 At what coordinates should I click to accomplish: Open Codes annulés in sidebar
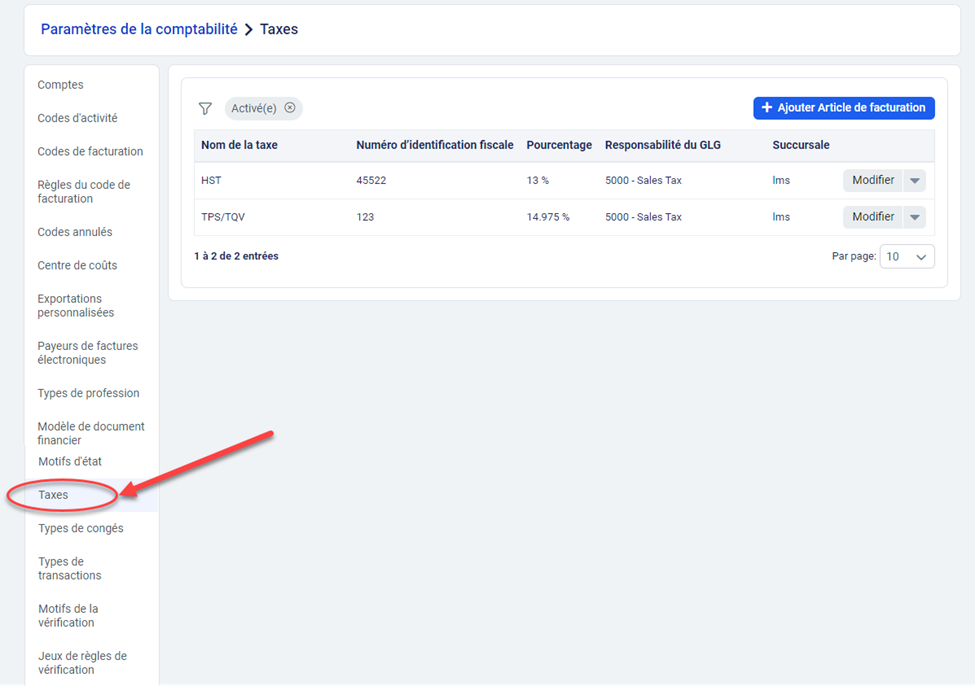tap(75, 232)
